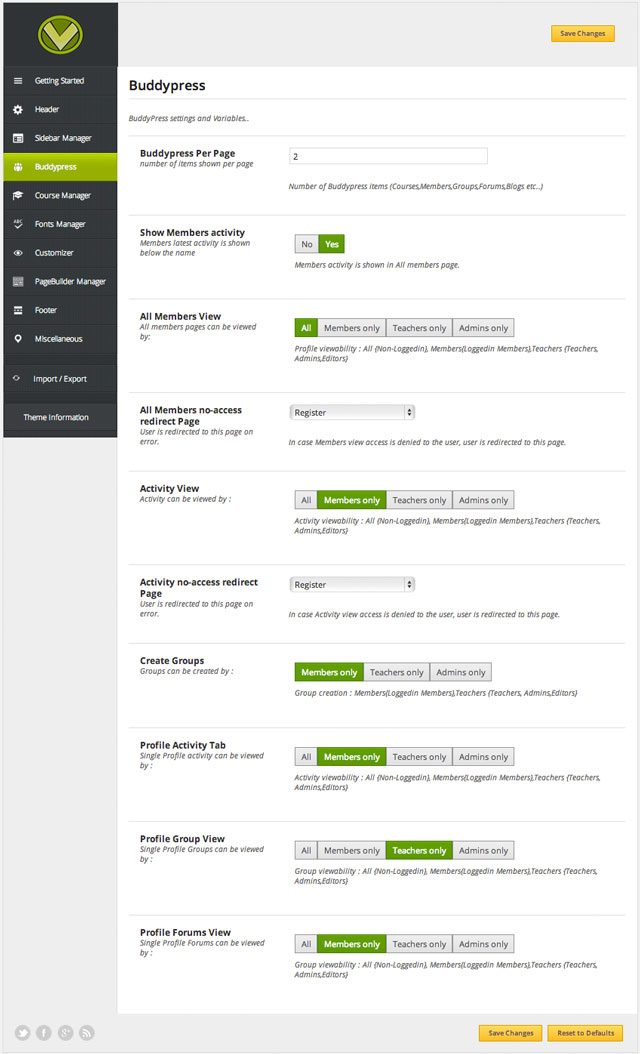Click the bottom Save Changes button
The height and width of the screenshot is (1054, 640).
pos(510,1032)
